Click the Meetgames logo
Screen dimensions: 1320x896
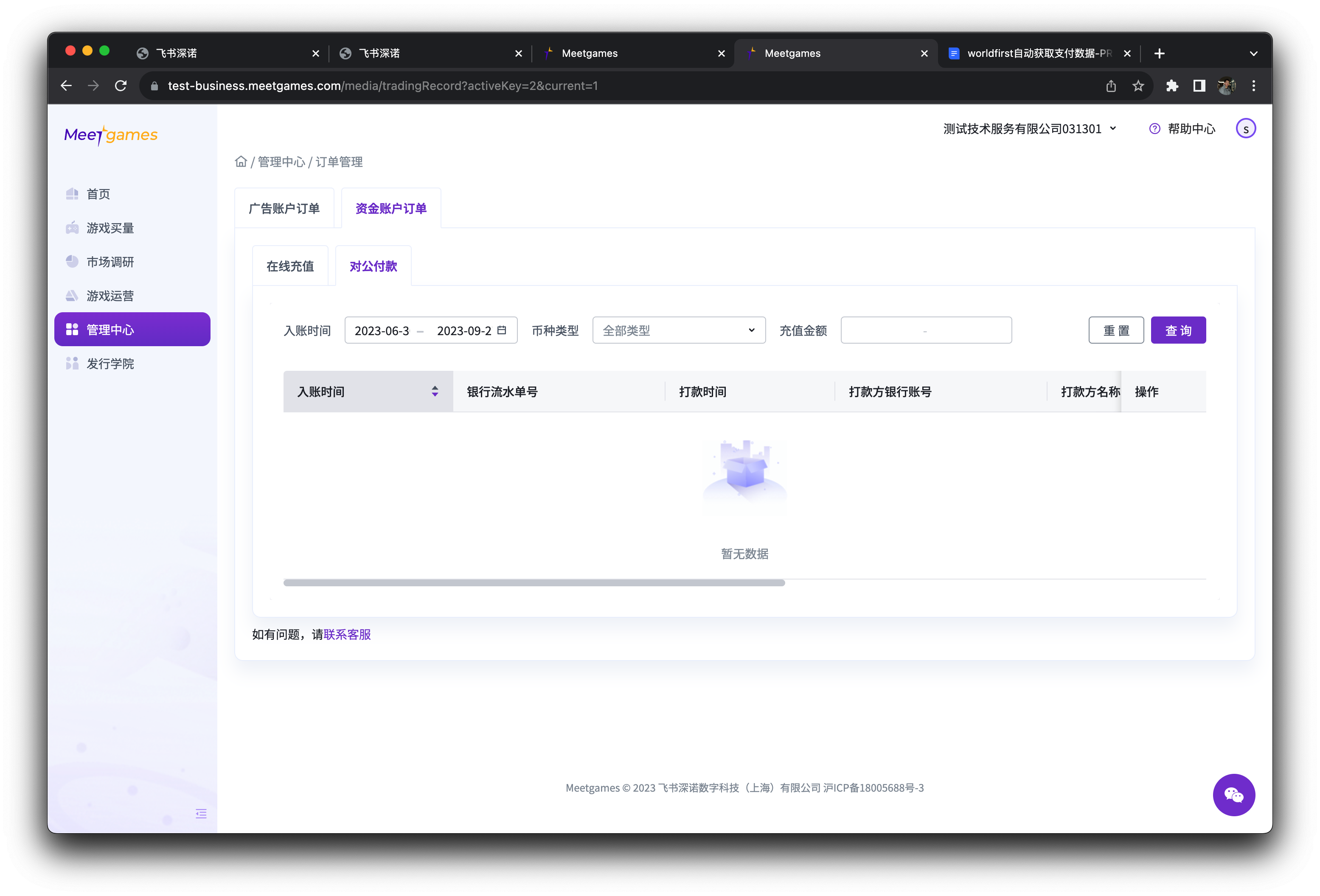point(111,135)
